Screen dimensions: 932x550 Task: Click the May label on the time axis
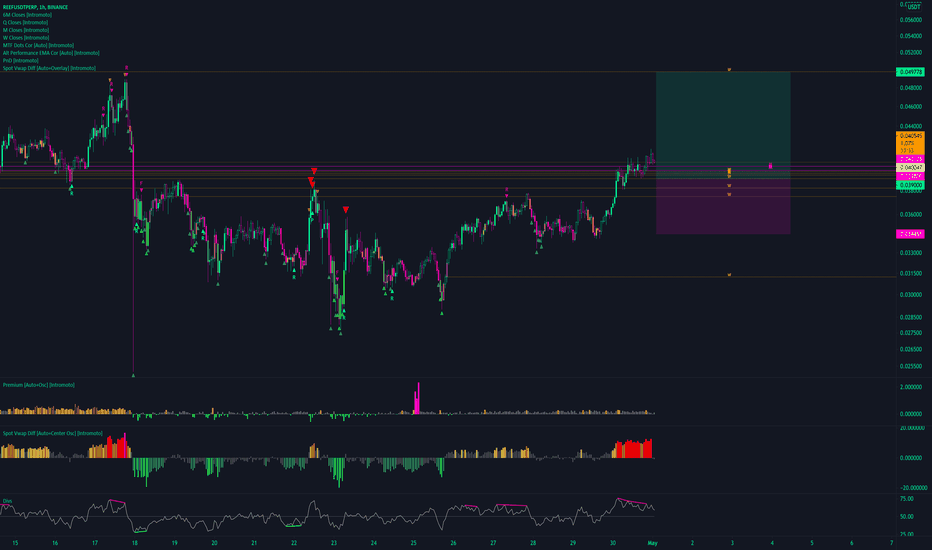[x=653, y=543]
